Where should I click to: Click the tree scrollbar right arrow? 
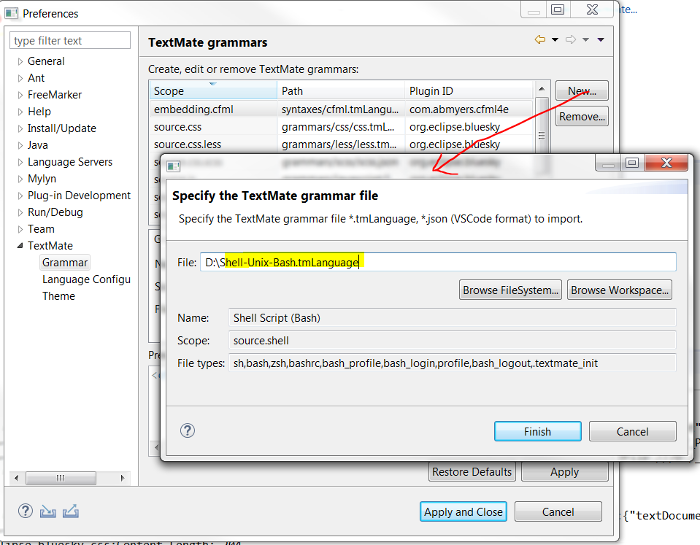click(122, 478)
